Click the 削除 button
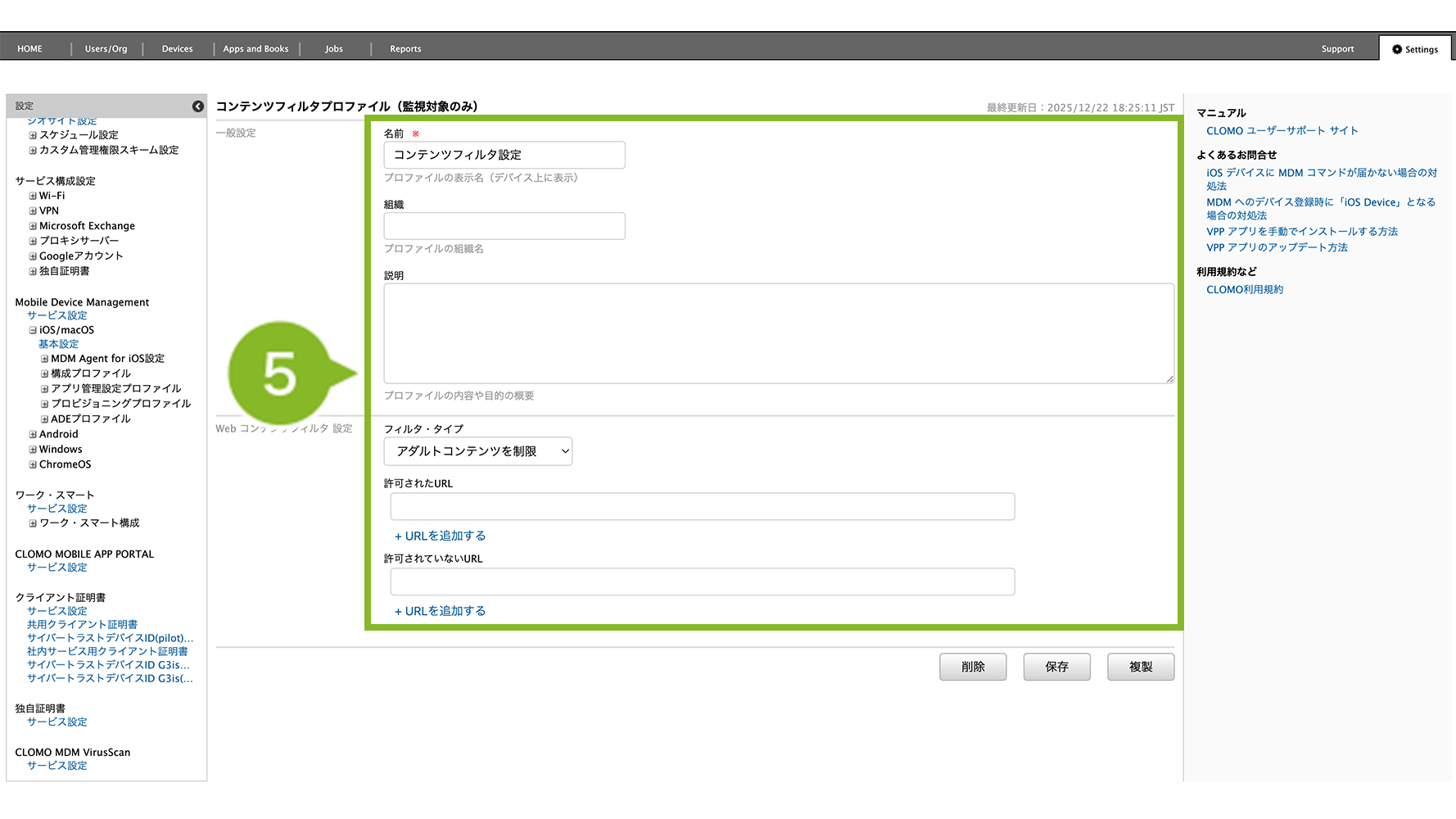This screenshot has height=819, width=1456. [973, 667]
